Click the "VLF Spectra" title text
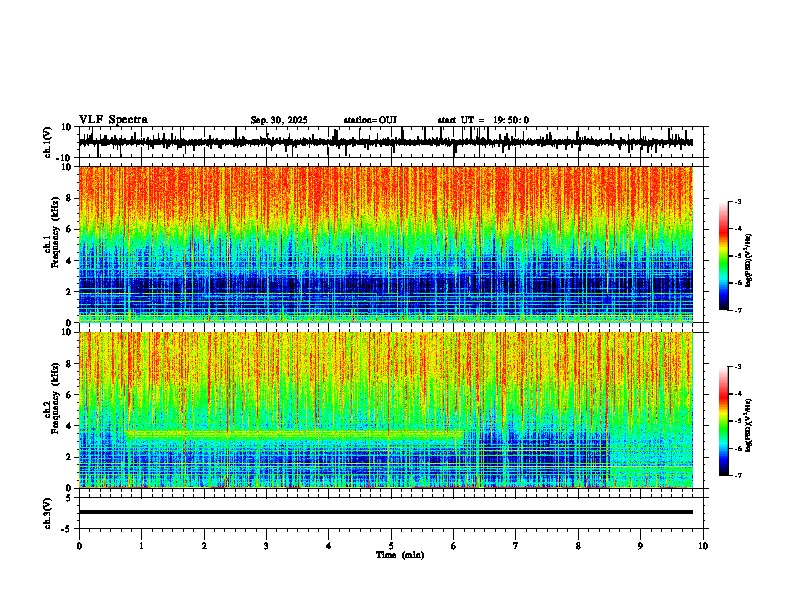792x612 pixels. coord(113,120)
